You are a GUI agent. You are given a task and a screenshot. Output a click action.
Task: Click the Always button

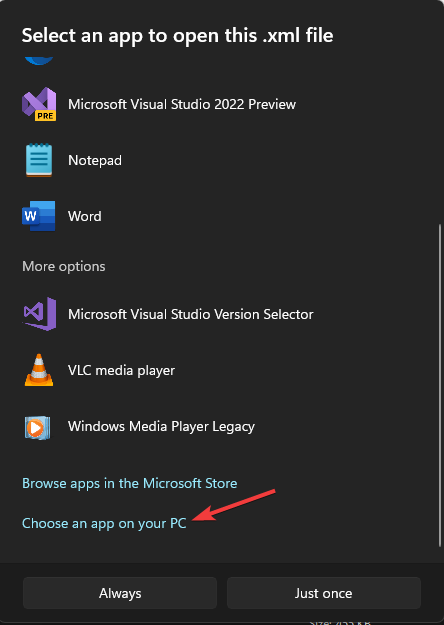click(120, 593)
